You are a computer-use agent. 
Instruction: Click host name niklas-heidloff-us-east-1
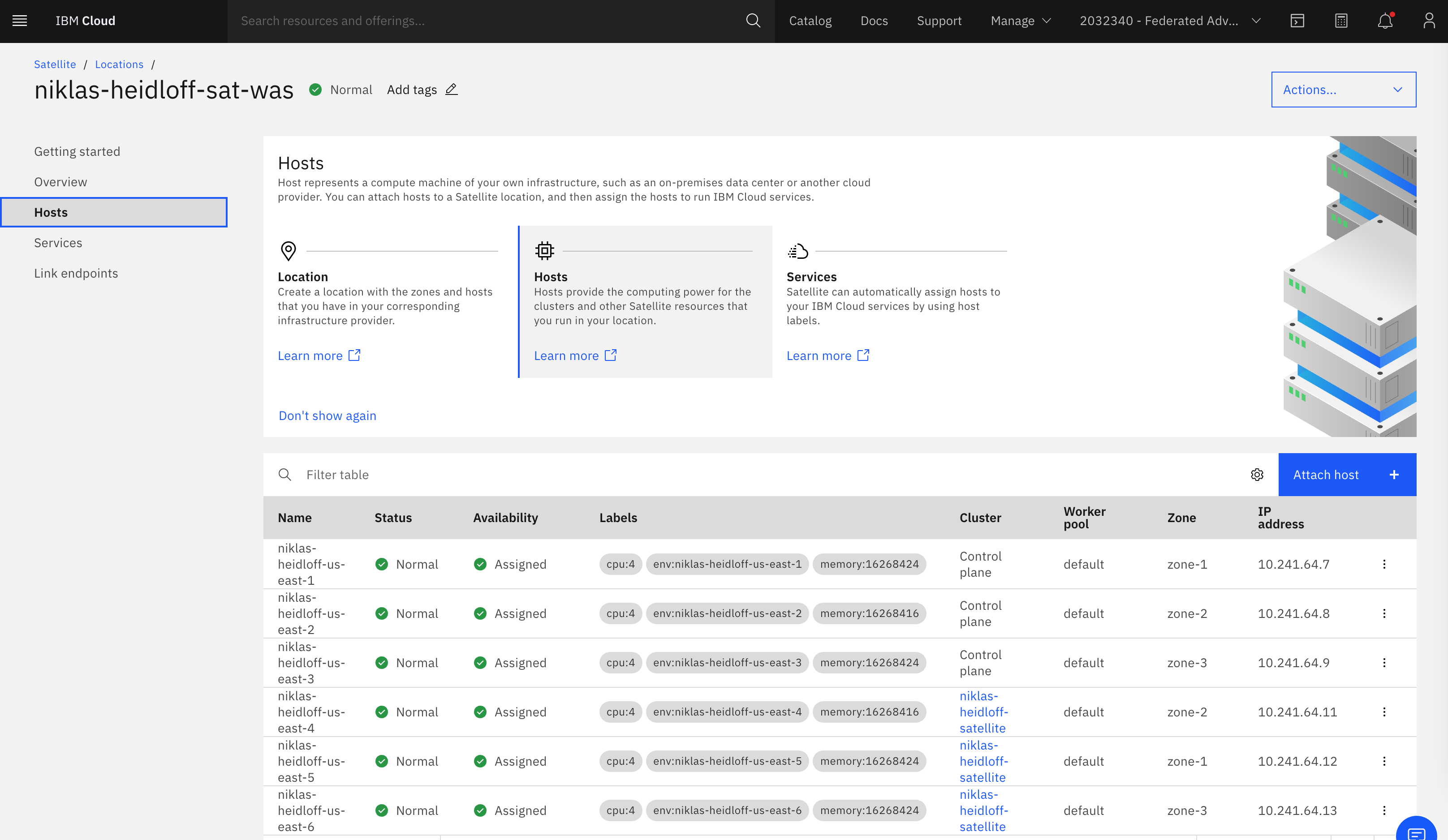(x=311, y=564)
